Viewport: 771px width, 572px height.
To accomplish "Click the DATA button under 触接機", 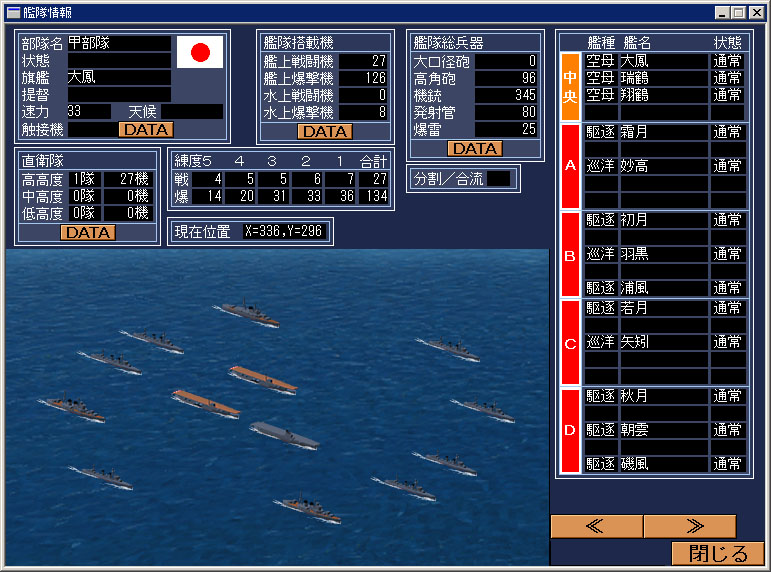I will click(146, 129).
